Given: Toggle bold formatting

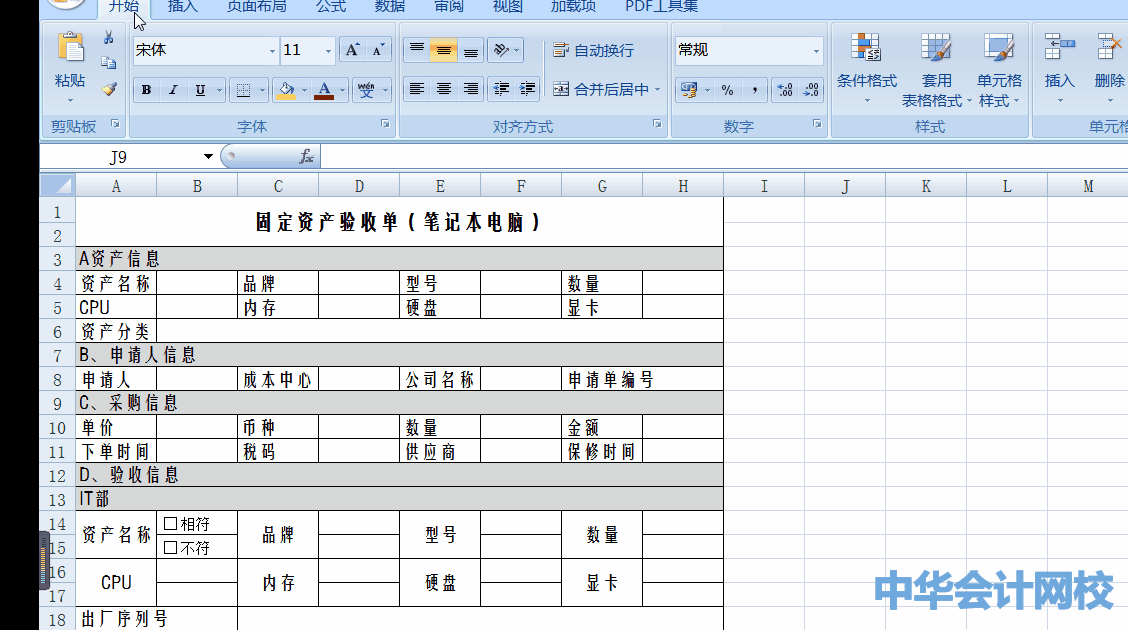Looking at the screenshot, I should click(147, 90).
